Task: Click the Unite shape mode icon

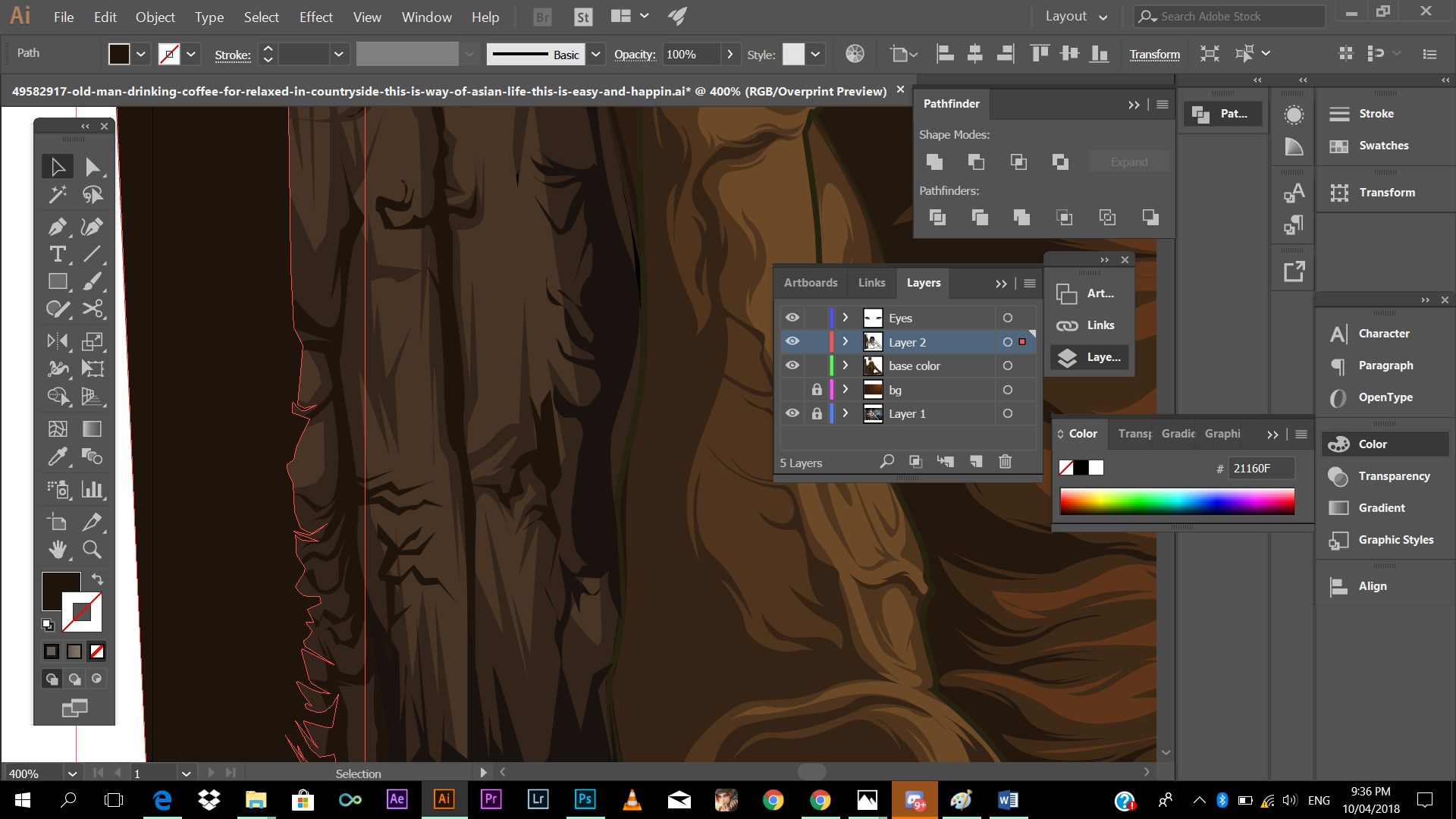Action: 934,162
